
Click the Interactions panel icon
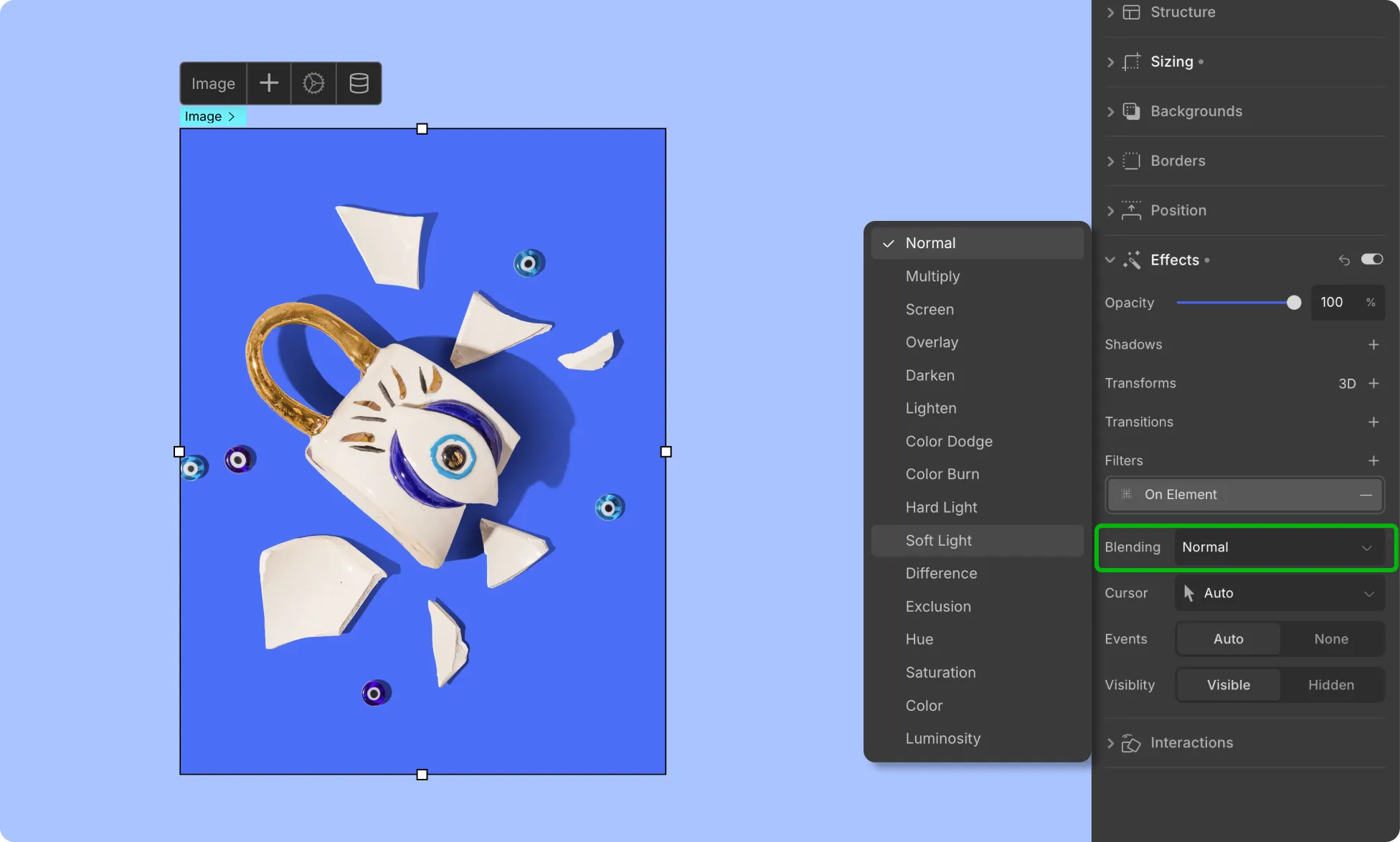point(1131,743)
